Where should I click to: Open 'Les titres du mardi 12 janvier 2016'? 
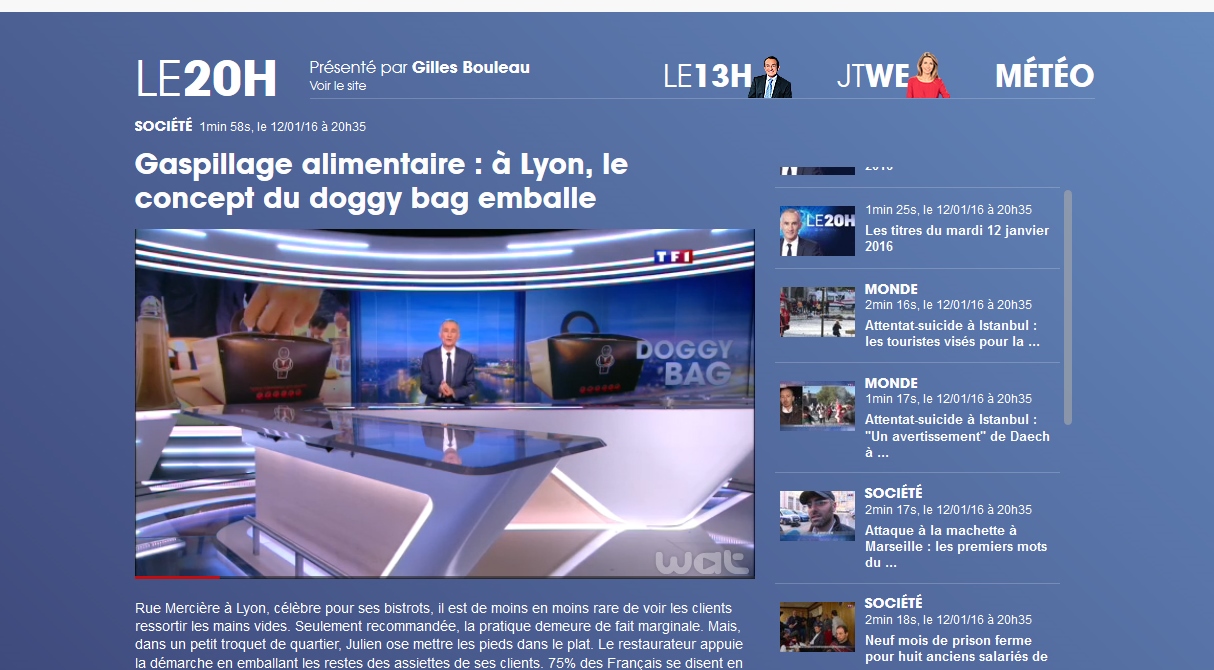(x=957, y=238)
